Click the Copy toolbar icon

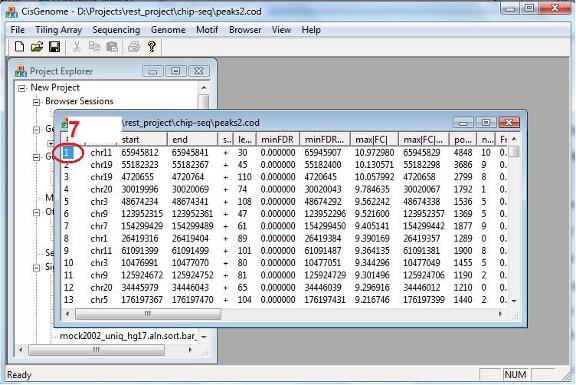pos(94,47)
